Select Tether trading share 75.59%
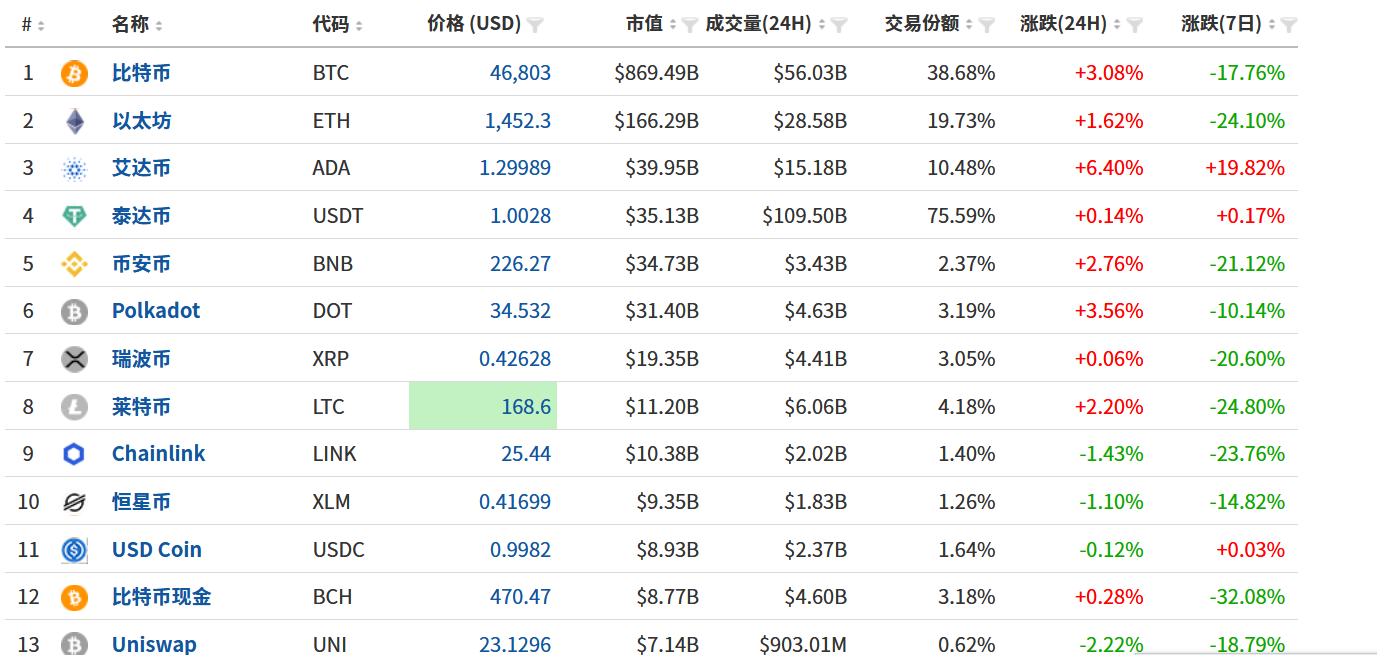 point(961,216)
